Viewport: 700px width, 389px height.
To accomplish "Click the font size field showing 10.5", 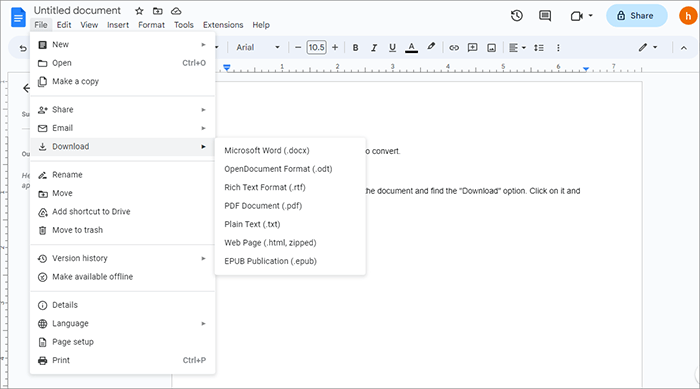I will 317,47.
